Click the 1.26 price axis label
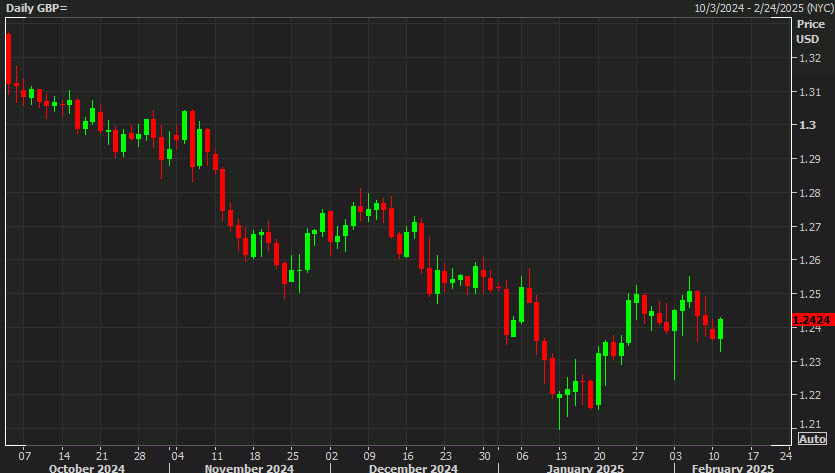Viewport: 835px width, 473px height. pyautogui.click(x=809, y=260)
